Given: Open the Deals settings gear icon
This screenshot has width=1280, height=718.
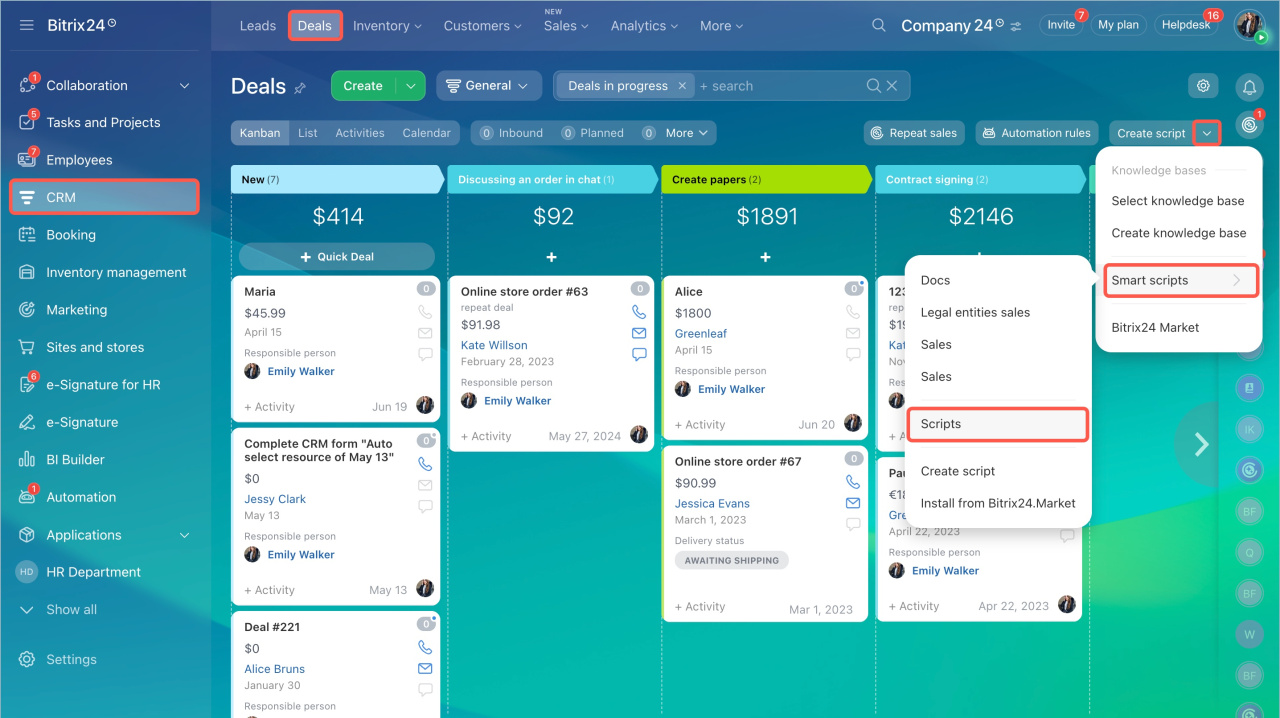Looking at the screenshot, I should coord(1203,86).
